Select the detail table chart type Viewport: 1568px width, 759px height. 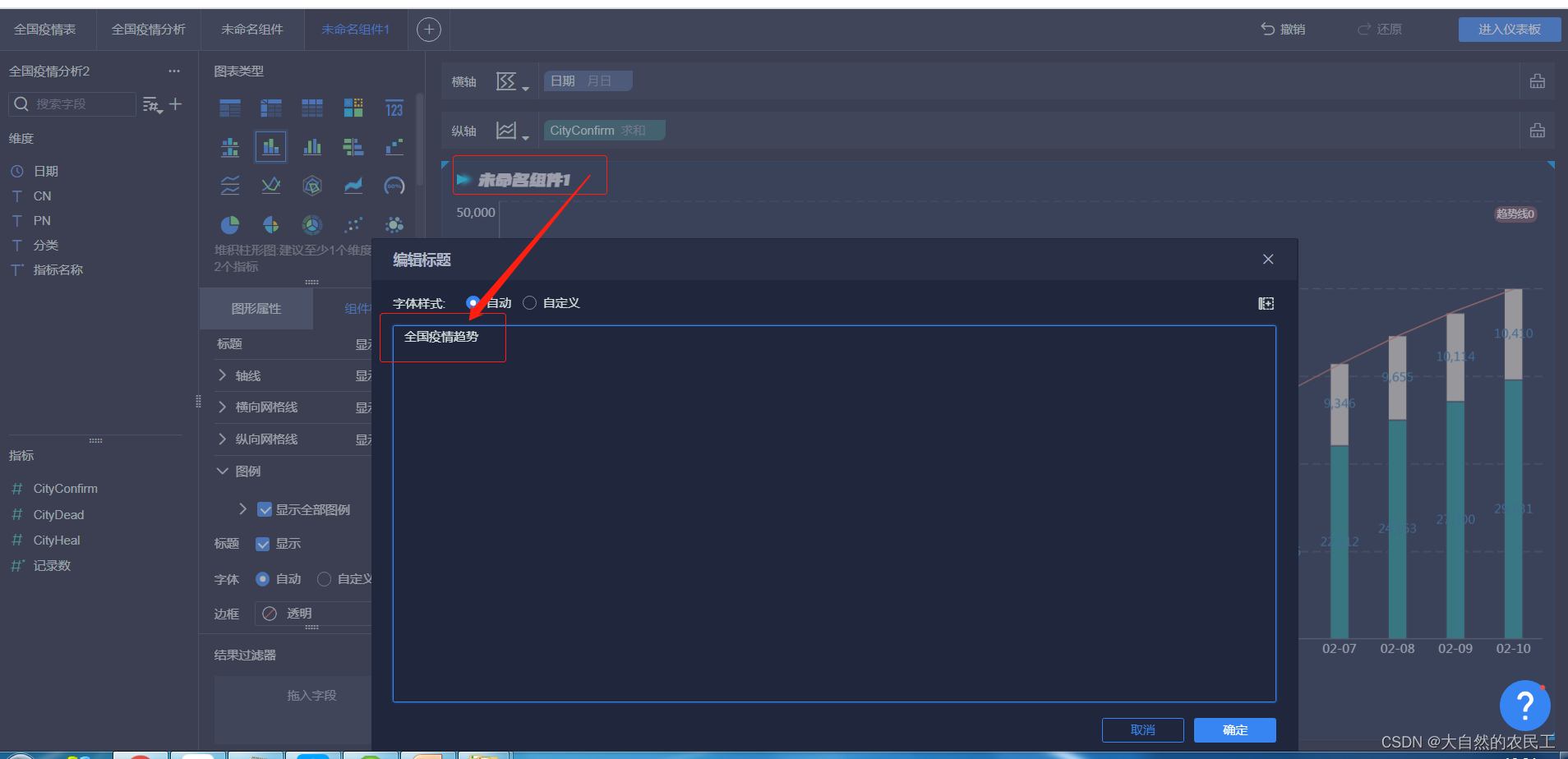pos(312,108)
